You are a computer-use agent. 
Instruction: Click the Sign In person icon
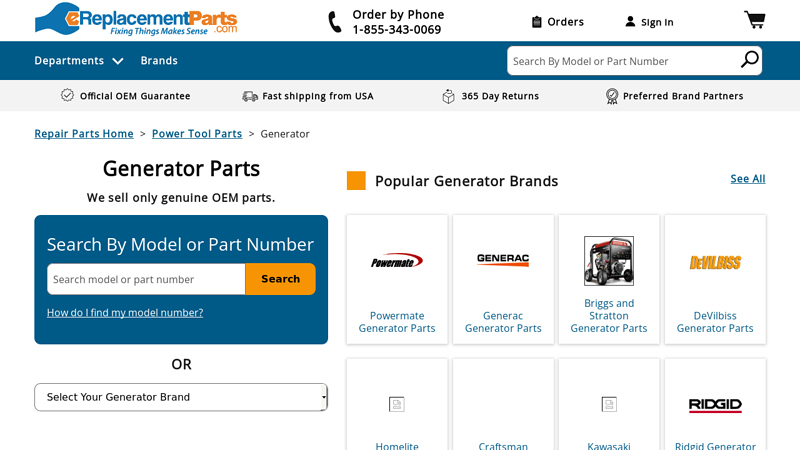click(630, 21)
